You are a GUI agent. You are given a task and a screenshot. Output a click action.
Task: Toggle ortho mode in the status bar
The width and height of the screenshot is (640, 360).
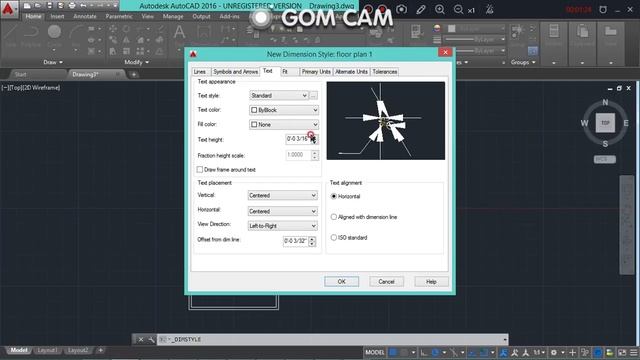coord(424,352)
